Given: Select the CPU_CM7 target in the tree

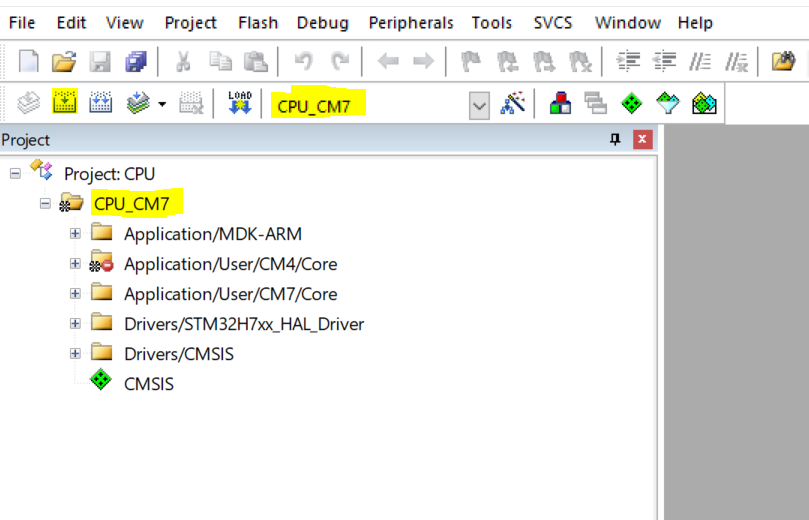Looking at the screenshot, I should (132, 204).
